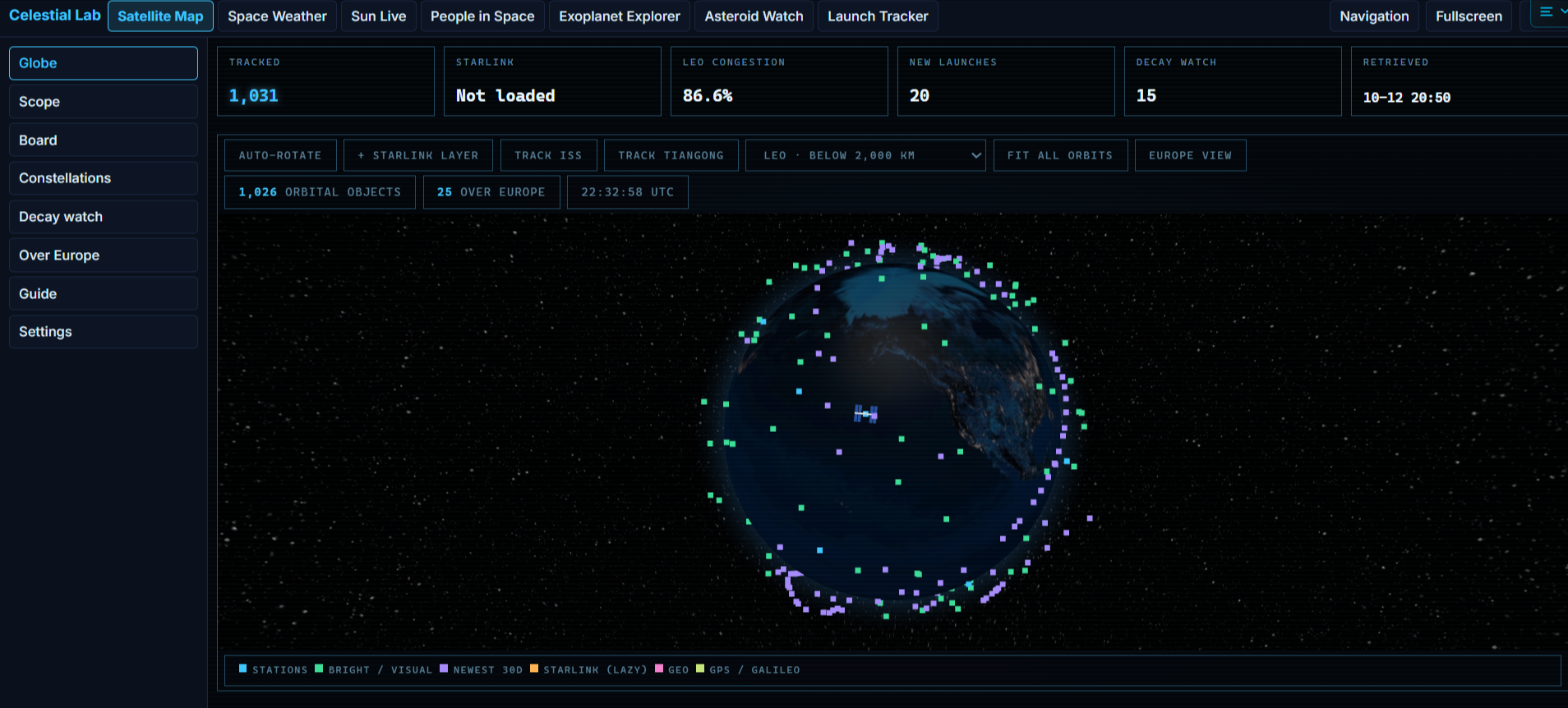Open the Exoplanet Explorer tab

(620, 16)
